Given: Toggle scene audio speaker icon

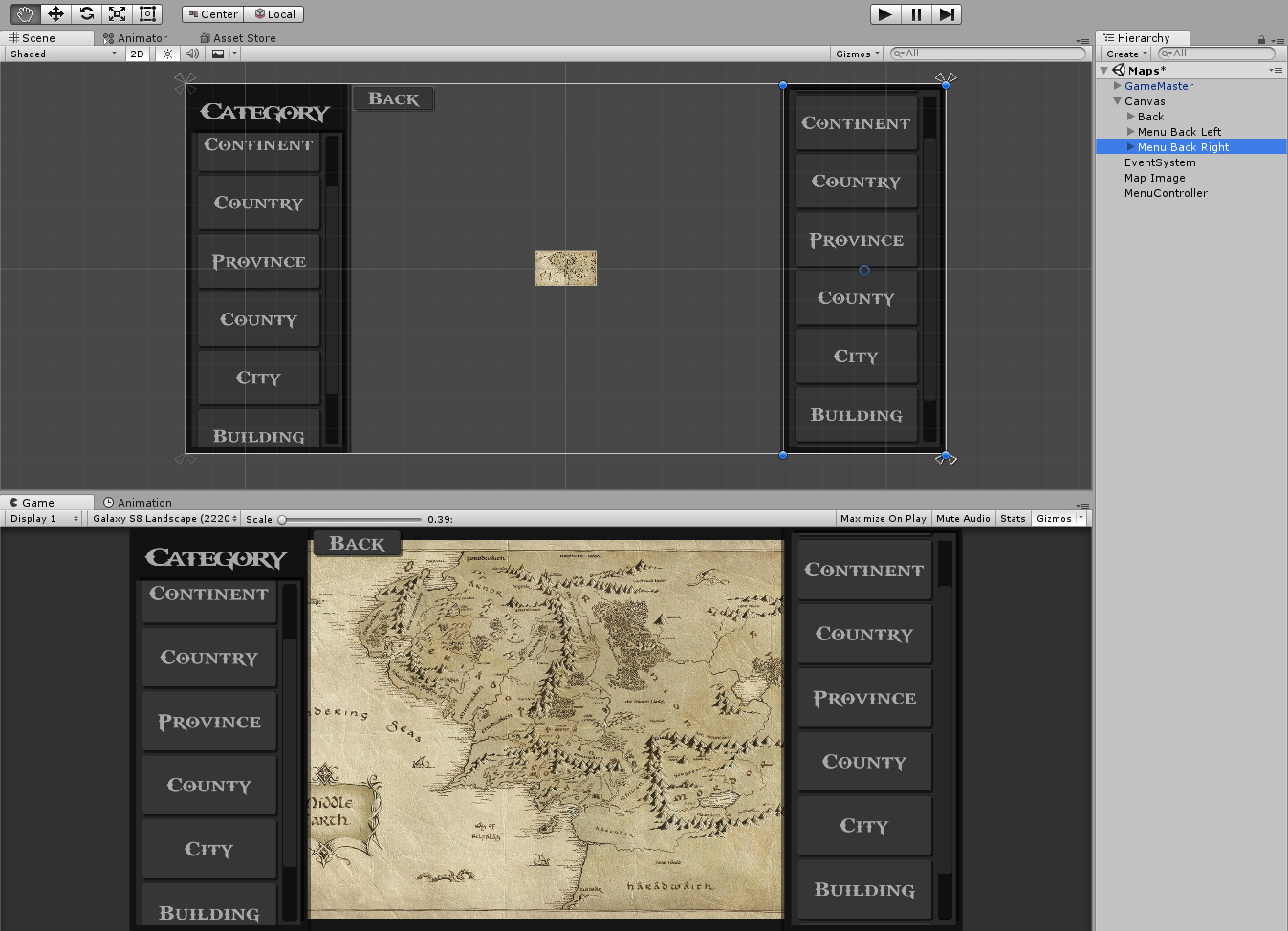Looking at the screenshot, I should tap(192, 54).
